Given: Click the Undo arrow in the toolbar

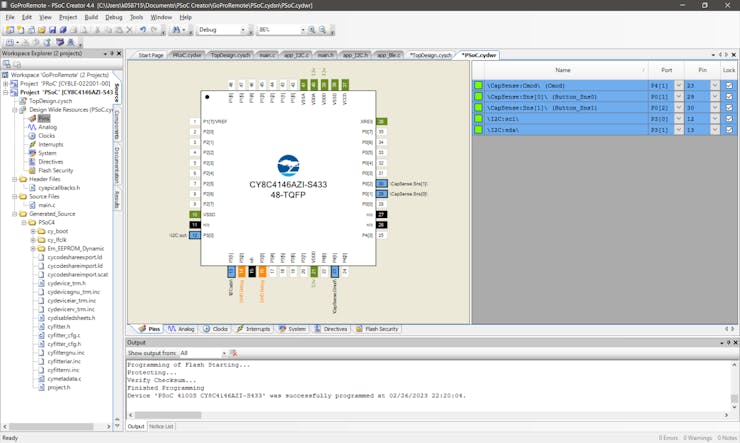Looking at the screenshot, I should 143,30.
